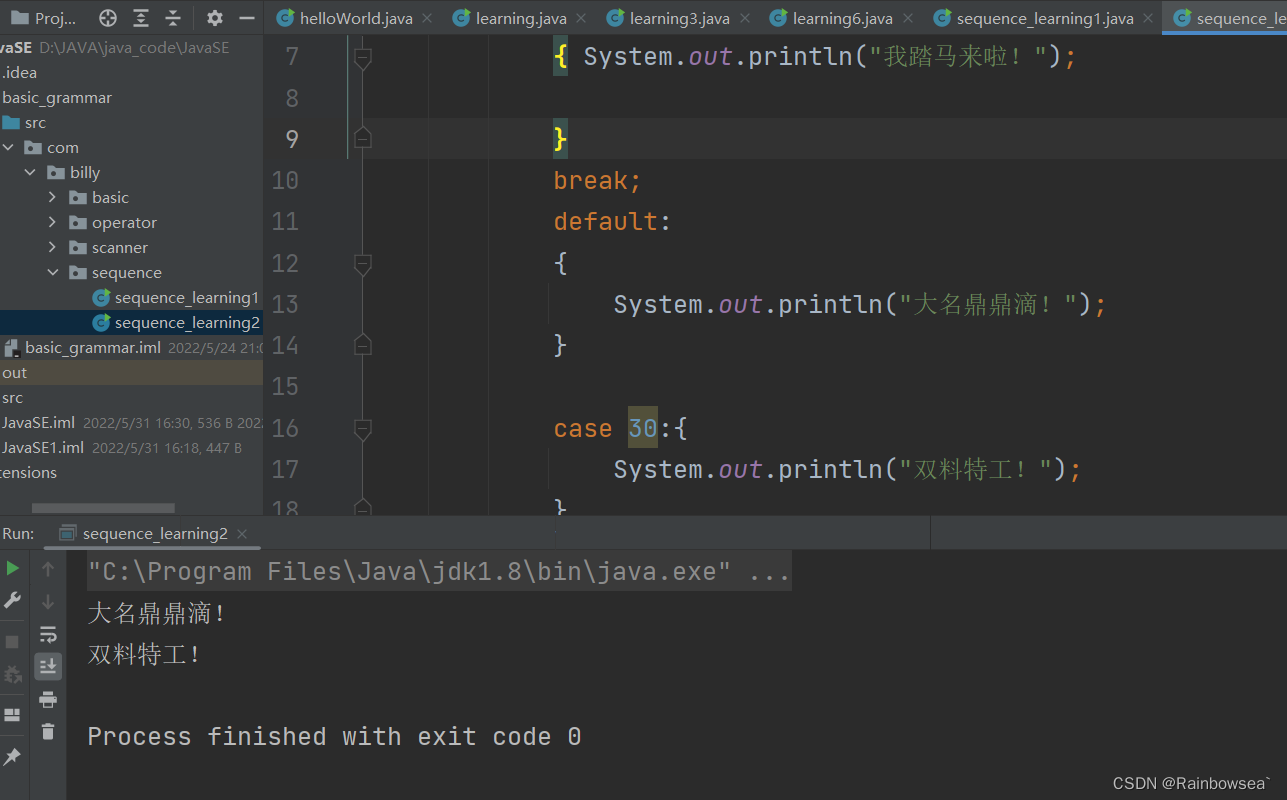Fold code block end at line 9
The width and height of the screenshot is (1287, 800).
tap(363, 138)
